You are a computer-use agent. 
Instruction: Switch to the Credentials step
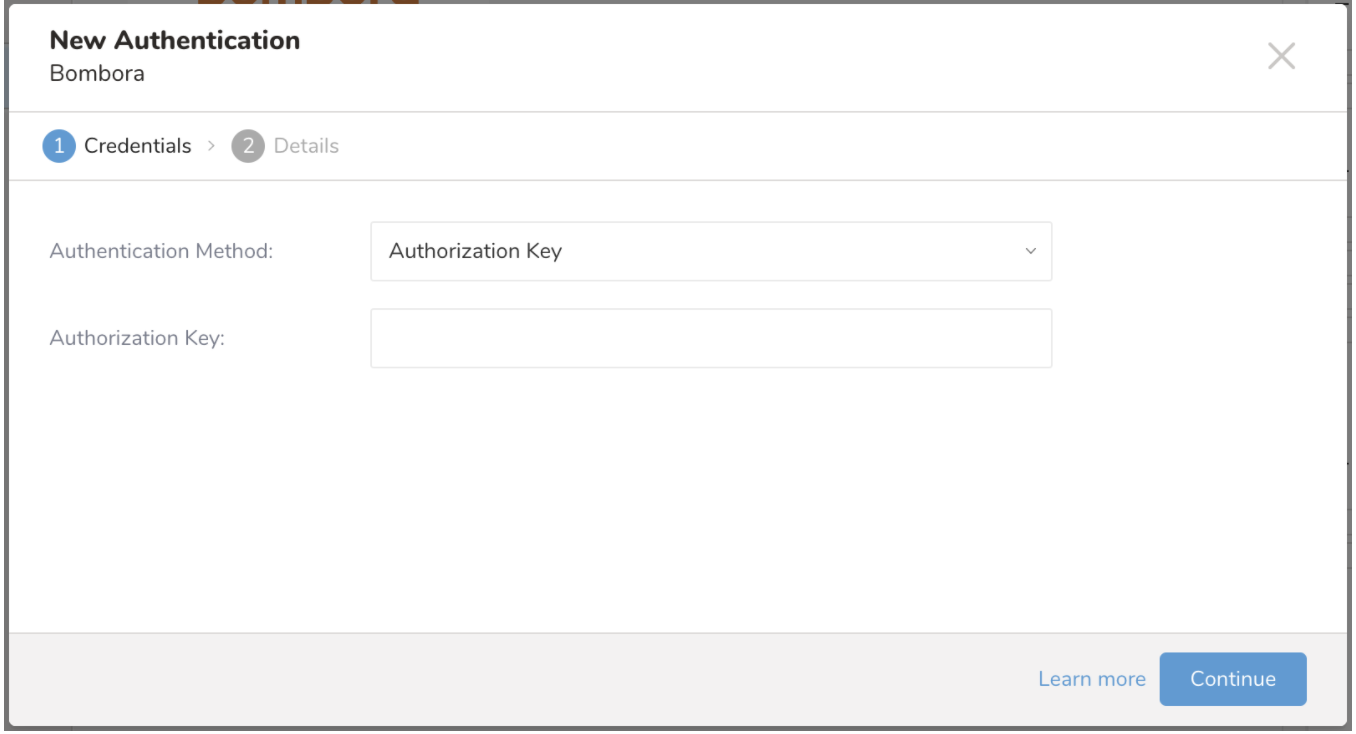coord(137,146)
